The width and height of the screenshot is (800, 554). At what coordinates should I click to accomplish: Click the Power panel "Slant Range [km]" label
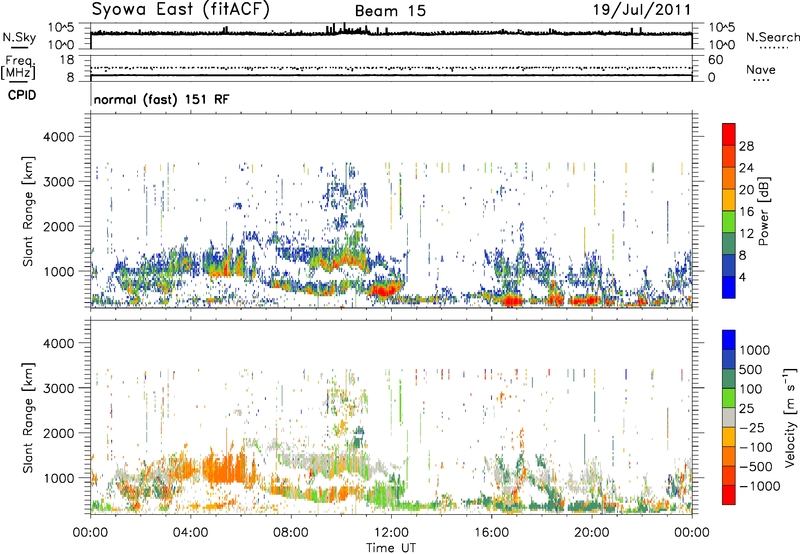[28, 211]
